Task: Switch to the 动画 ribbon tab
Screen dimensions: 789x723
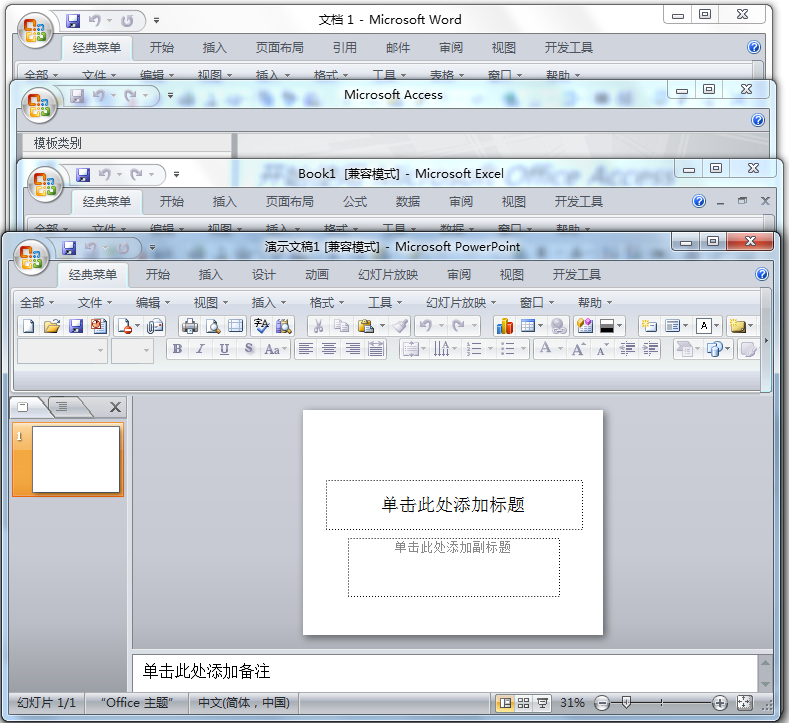Action: click(317, 275)
